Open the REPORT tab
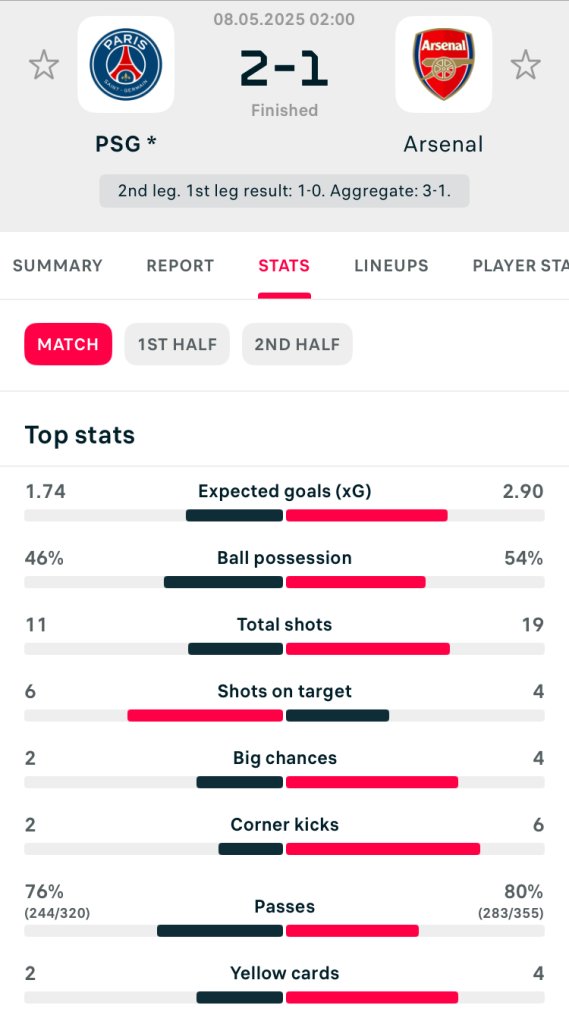 point(180,266)
